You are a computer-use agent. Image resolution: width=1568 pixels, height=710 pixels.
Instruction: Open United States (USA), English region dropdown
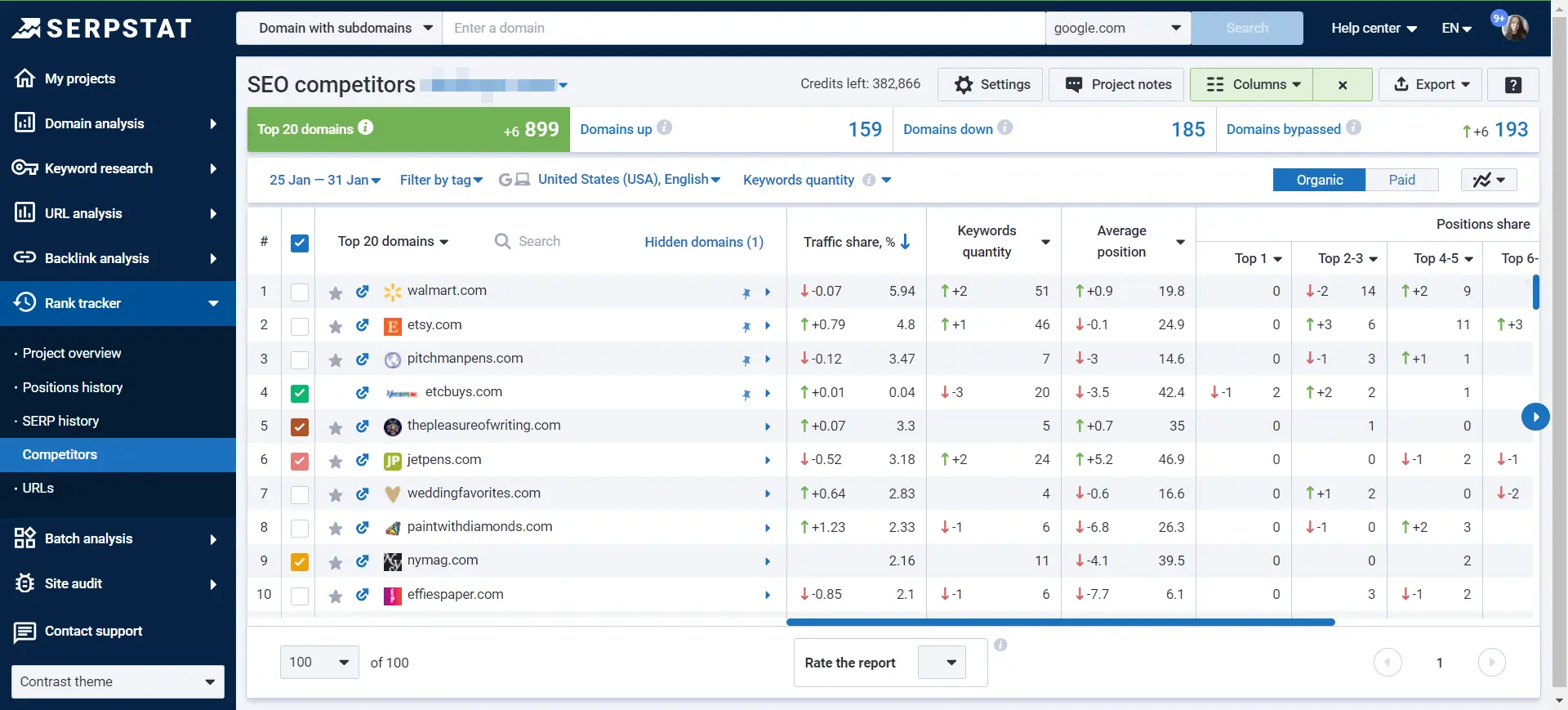629,179
